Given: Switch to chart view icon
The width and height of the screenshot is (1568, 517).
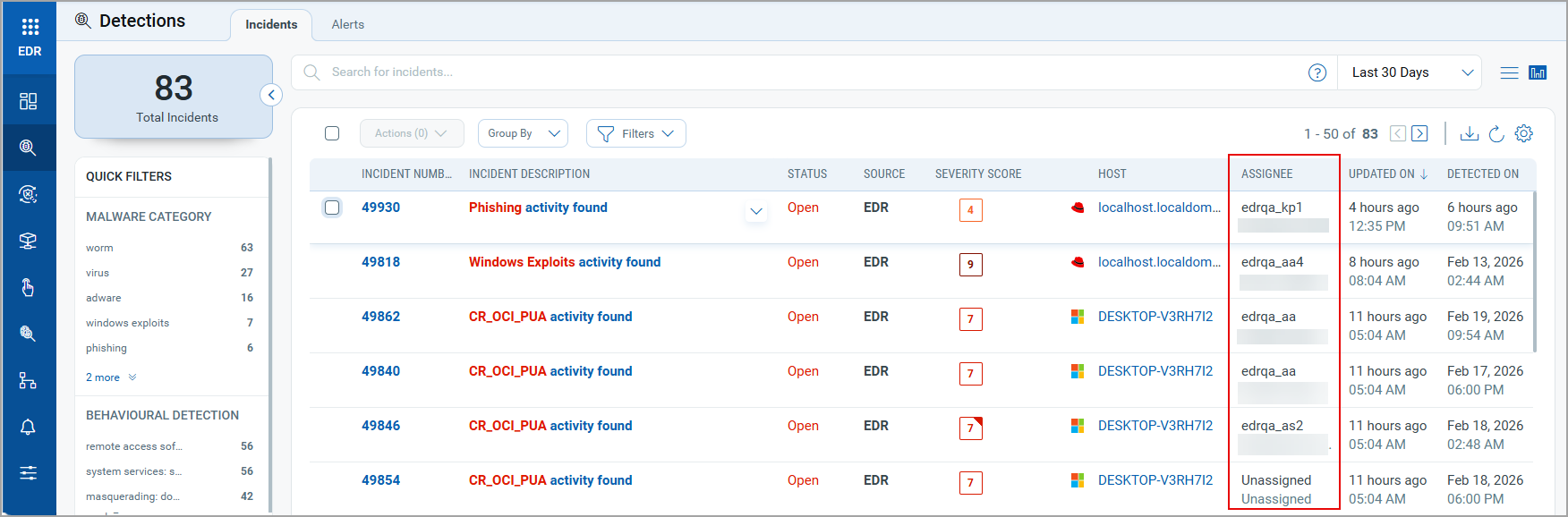Looking at the screenshot, I should (x=1538, y=72).
